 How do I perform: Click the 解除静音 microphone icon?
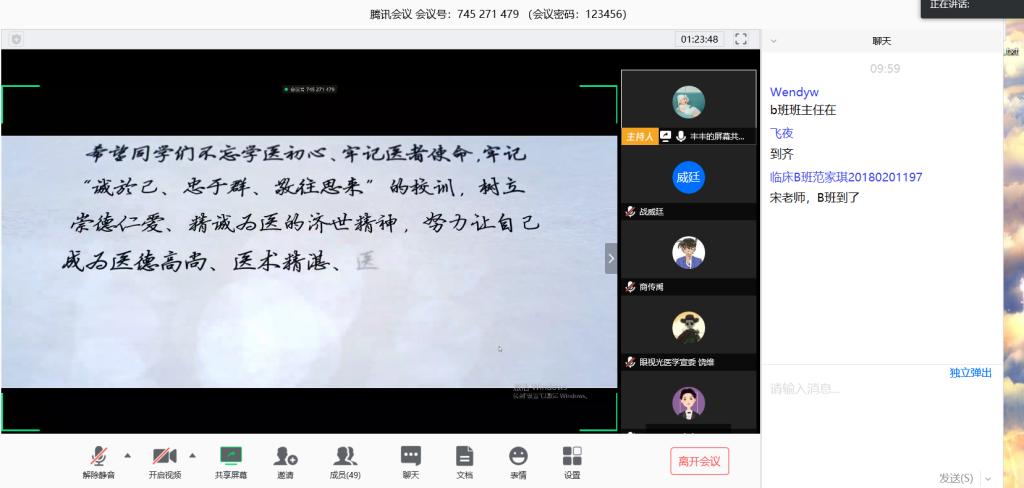[98, 457]
